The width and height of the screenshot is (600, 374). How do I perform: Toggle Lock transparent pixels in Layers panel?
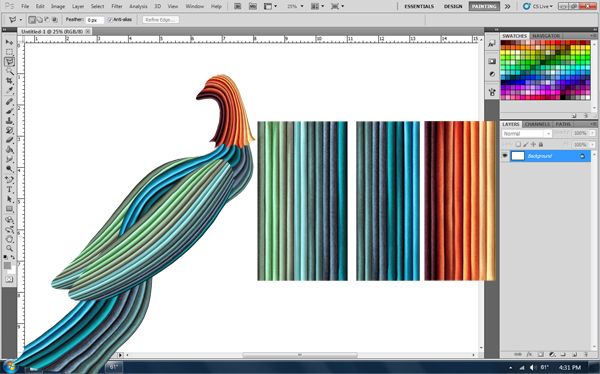(x=518, y=144)
